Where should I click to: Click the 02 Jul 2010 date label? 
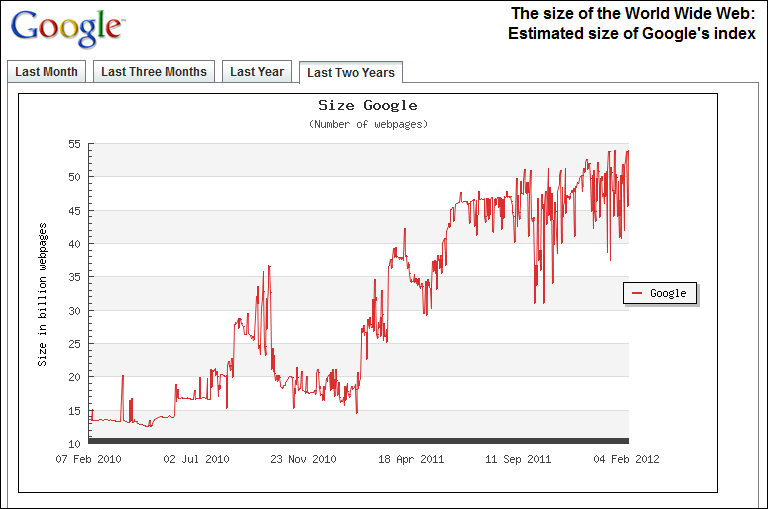pyautogui.click(x=196, y=460)
